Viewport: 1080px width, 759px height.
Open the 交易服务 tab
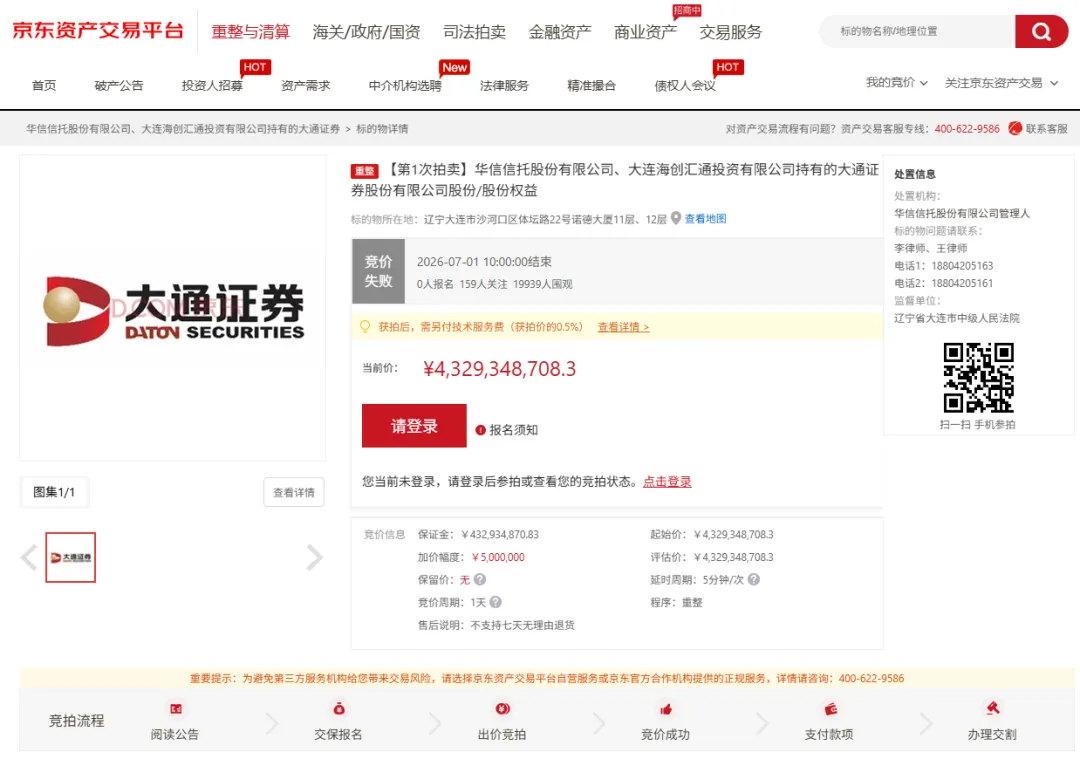pyautogui.click(x=730, y=32)
